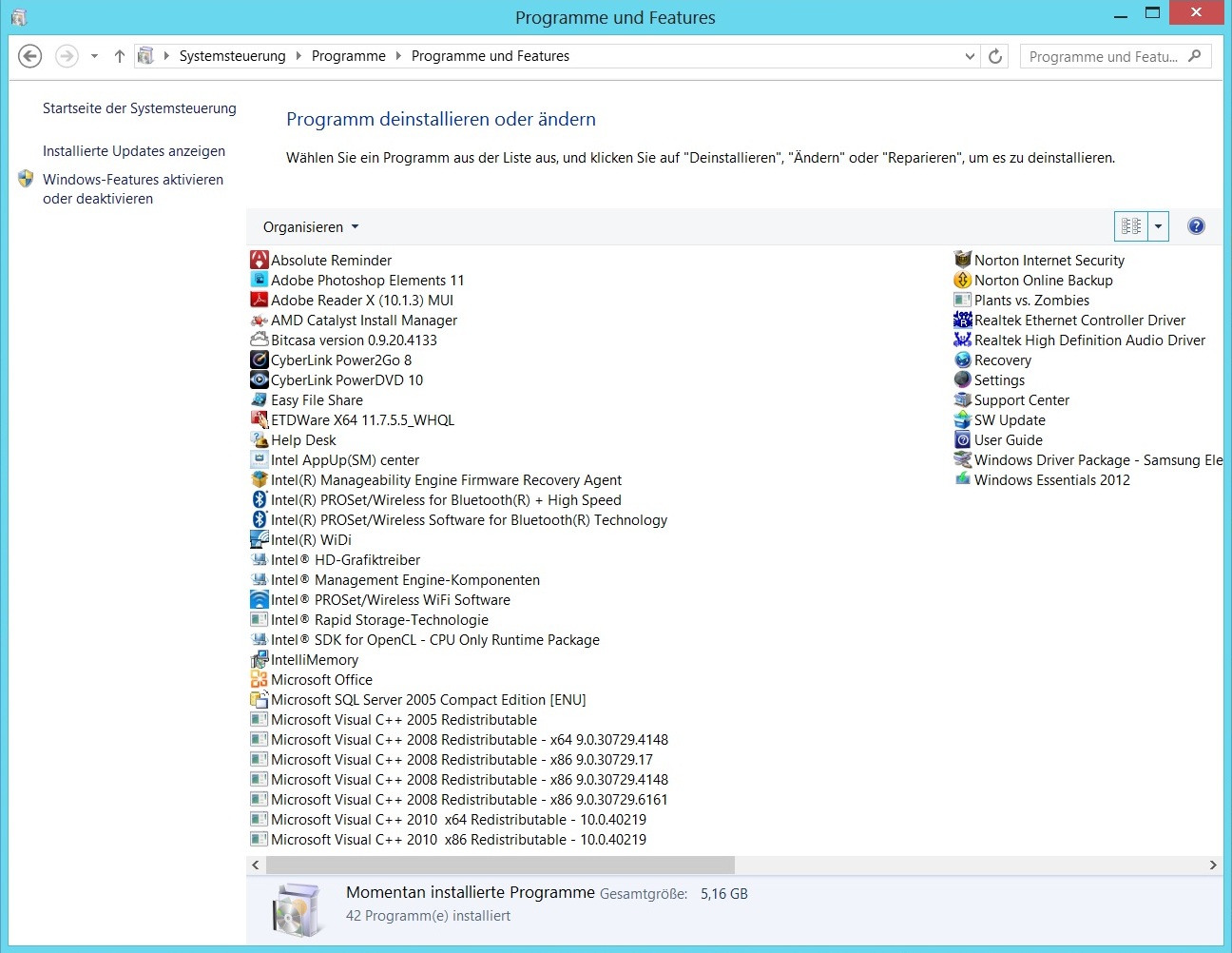Refresh the program list

tap(995, 56)
